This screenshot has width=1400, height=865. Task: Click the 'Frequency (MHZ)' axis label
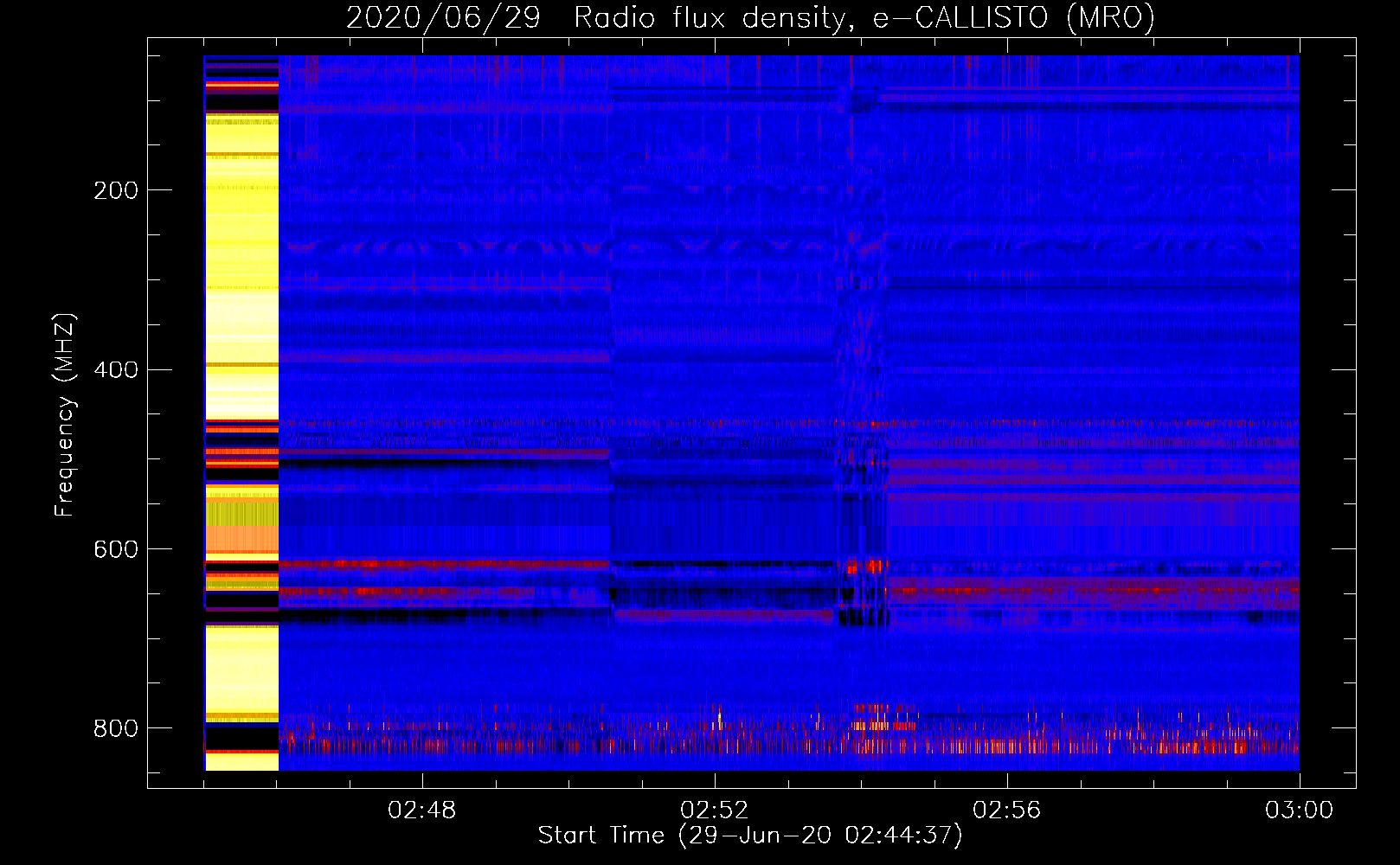(65, 414)
